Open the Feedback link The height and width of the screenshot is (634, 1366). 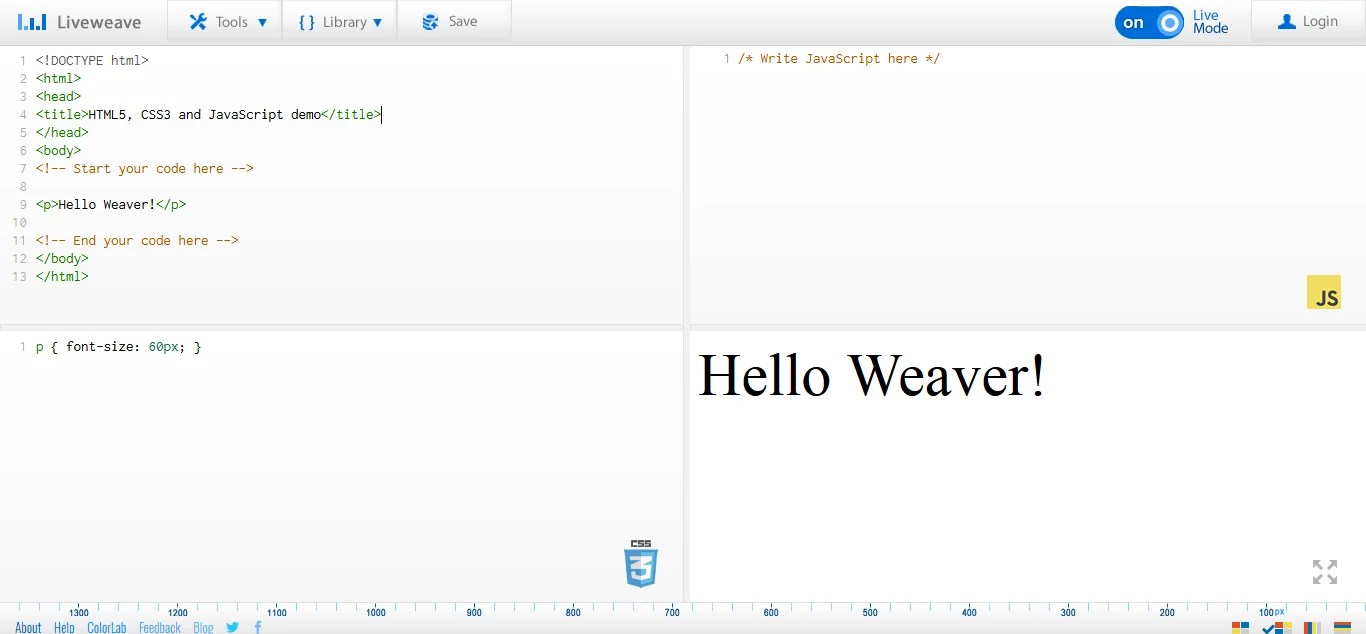pos(159,627)
